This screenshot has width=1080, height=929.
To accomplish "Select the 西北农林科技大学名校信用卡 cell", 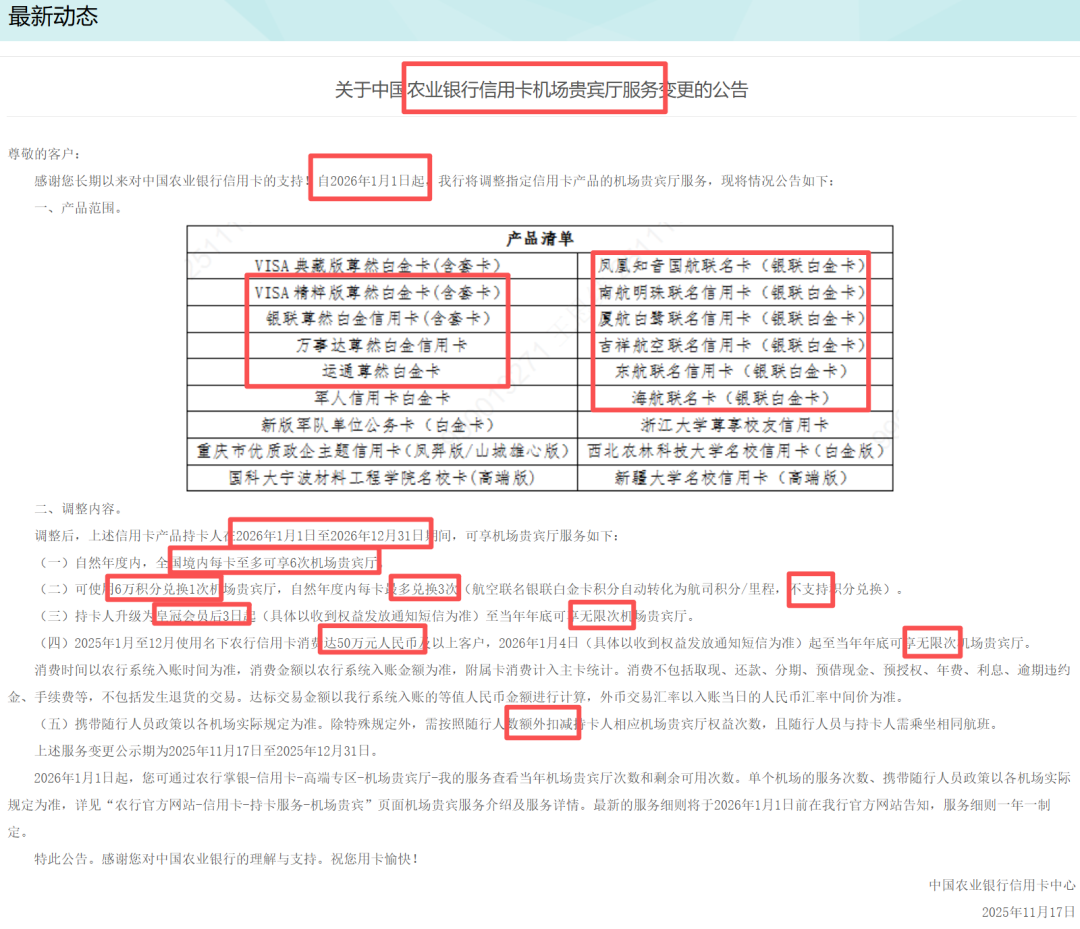I will tap(735, 451).
